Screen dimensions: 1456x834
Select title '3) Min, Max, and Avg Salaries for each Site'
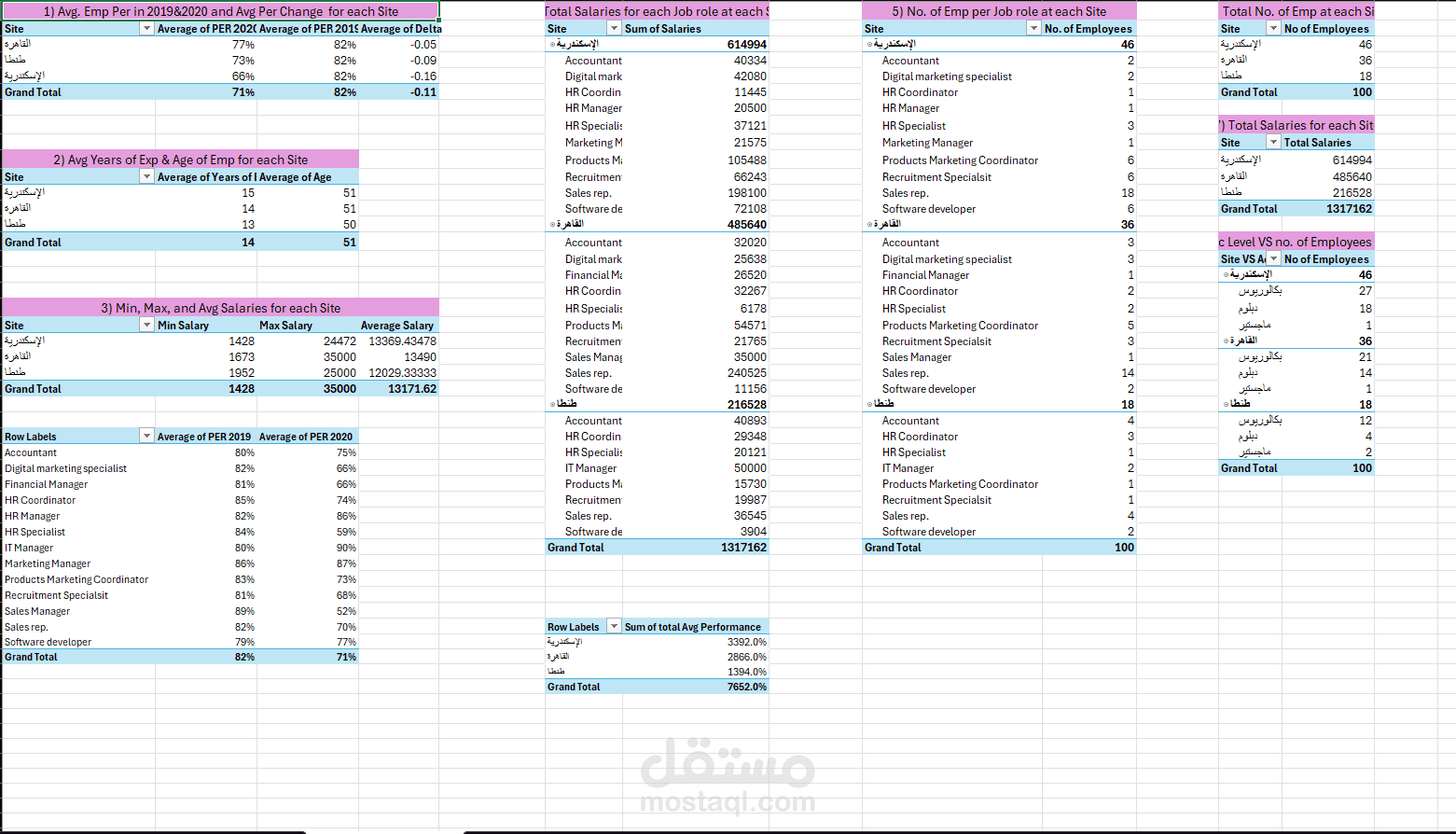[x=220, y=308]
